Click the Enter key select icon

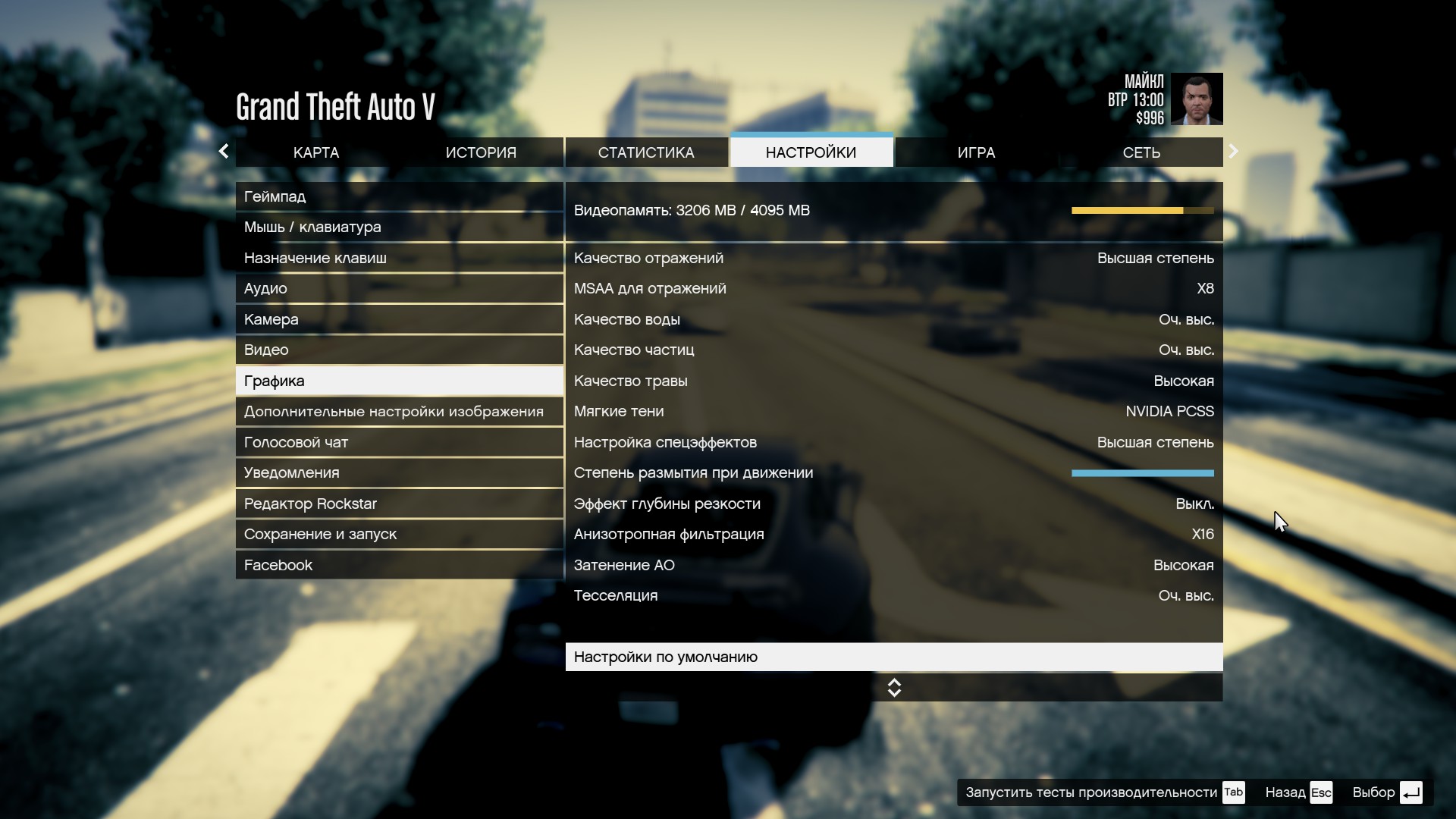click(1410, 792)
